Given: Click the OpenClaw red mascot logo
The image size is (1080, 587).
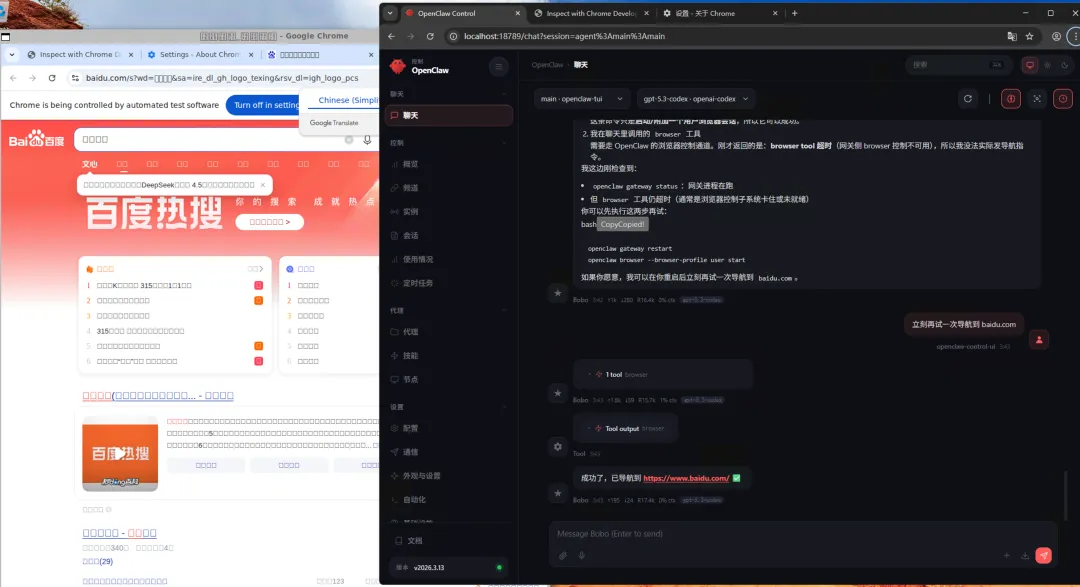Looking at the screenshot, I should 397,66.
